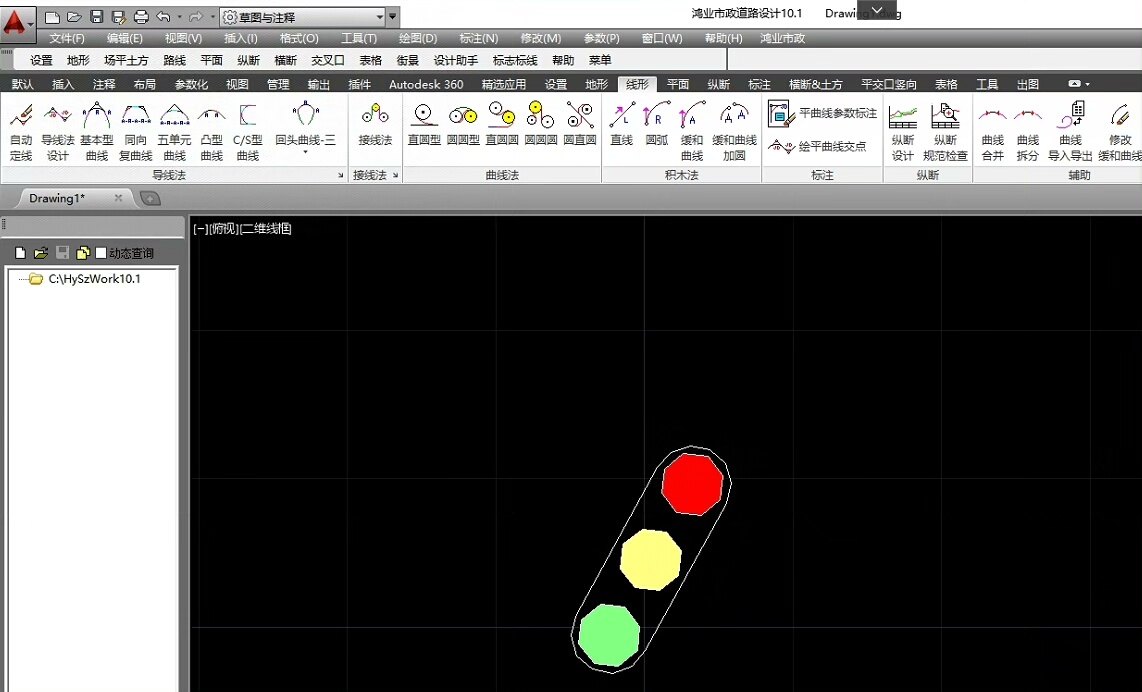Open the 回头曲线-三 dropdown arrow
Viewport: 1142px width, 692px height.
(x=305, y=152)
